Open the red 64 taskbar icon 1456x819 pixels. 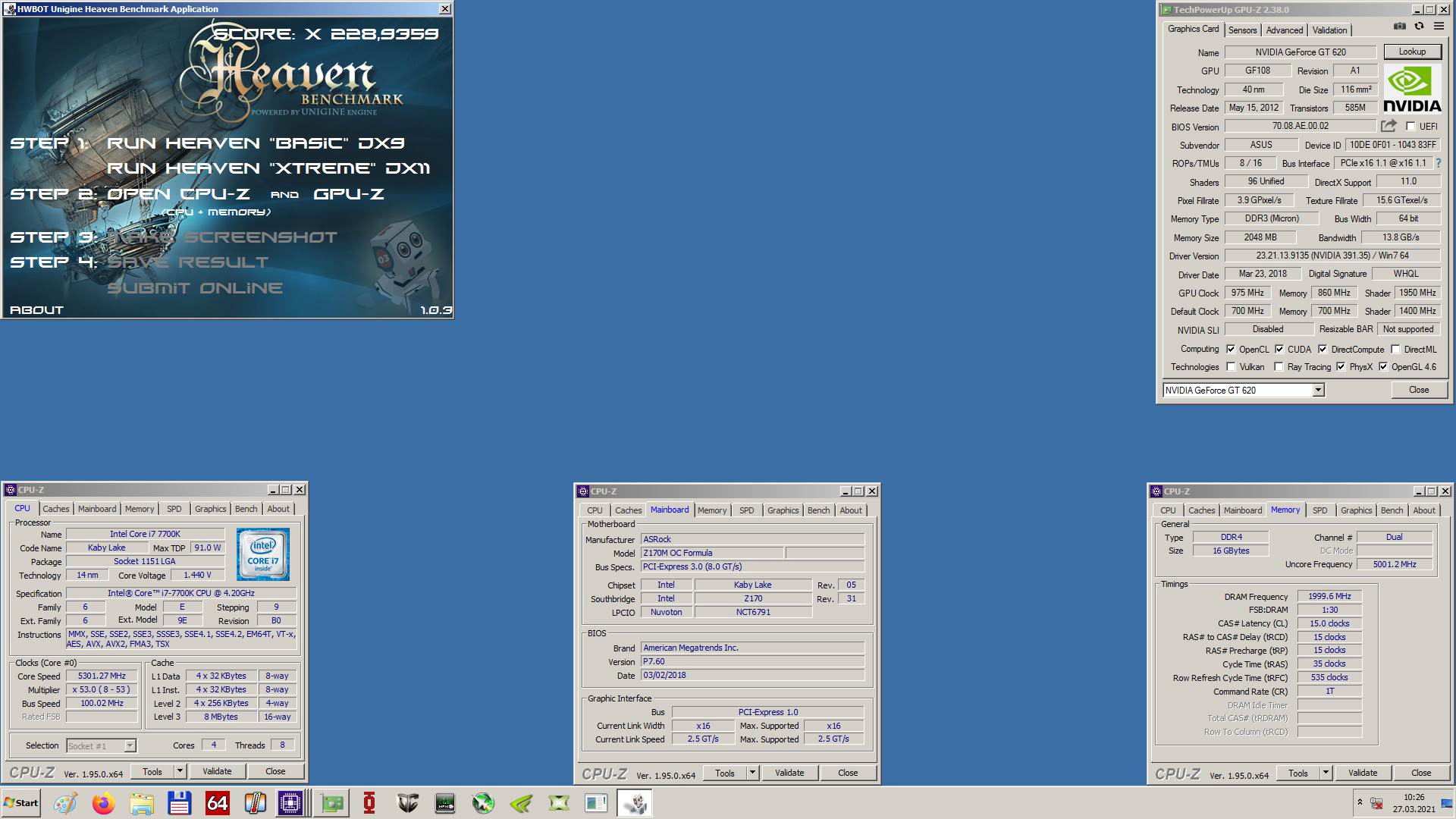click(217, 803)
